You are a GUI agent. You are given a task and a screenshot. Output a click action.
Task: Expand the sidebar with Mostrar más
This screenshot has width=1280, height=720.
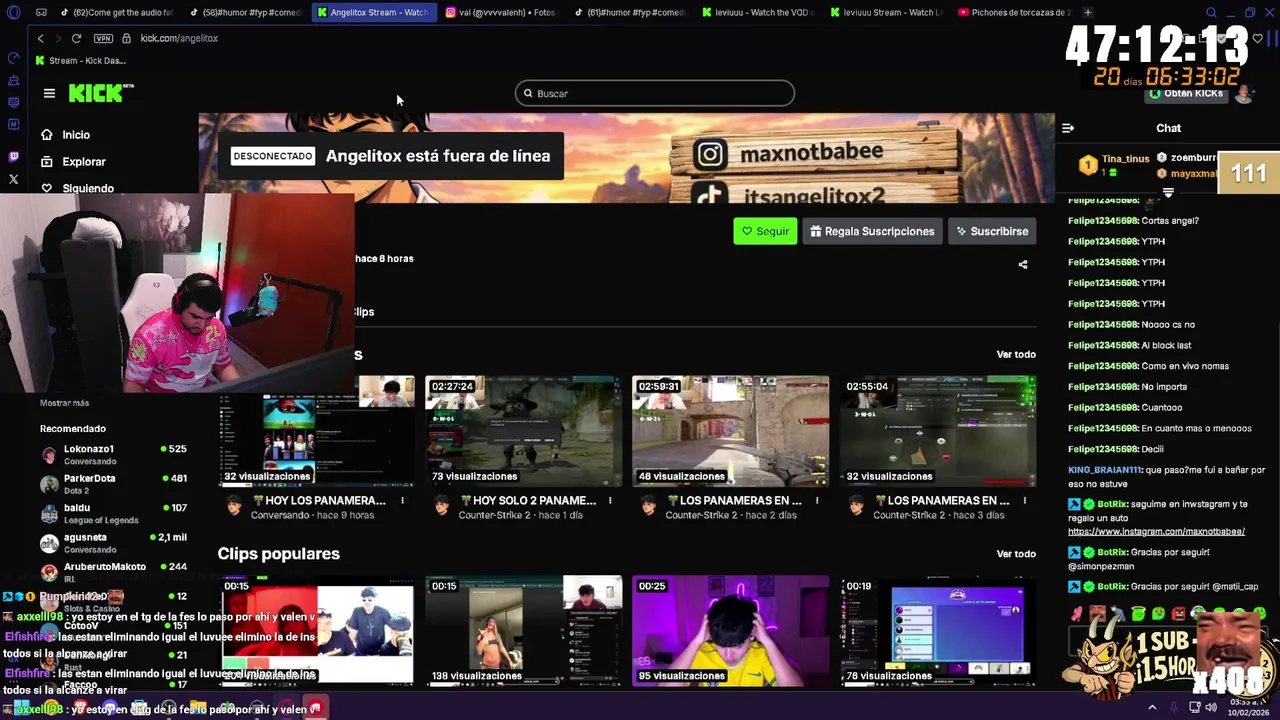coord(64,403)
